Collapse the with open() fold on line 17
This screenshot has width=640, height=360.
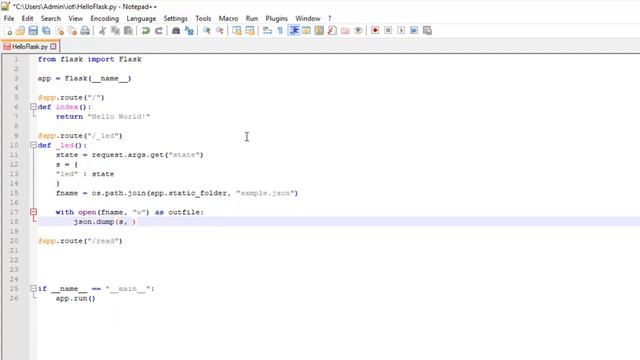pyautogui.click(x=33, y=212)
